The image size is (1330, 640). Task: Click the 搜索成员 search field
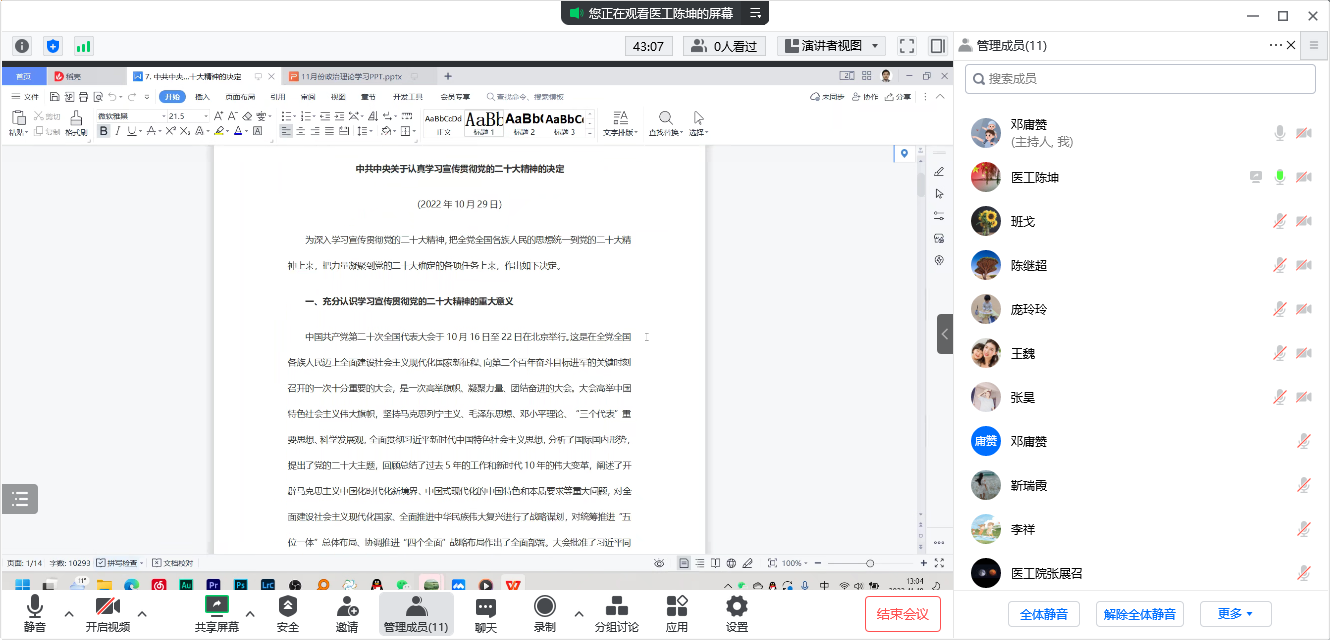tap(1140, 78)
